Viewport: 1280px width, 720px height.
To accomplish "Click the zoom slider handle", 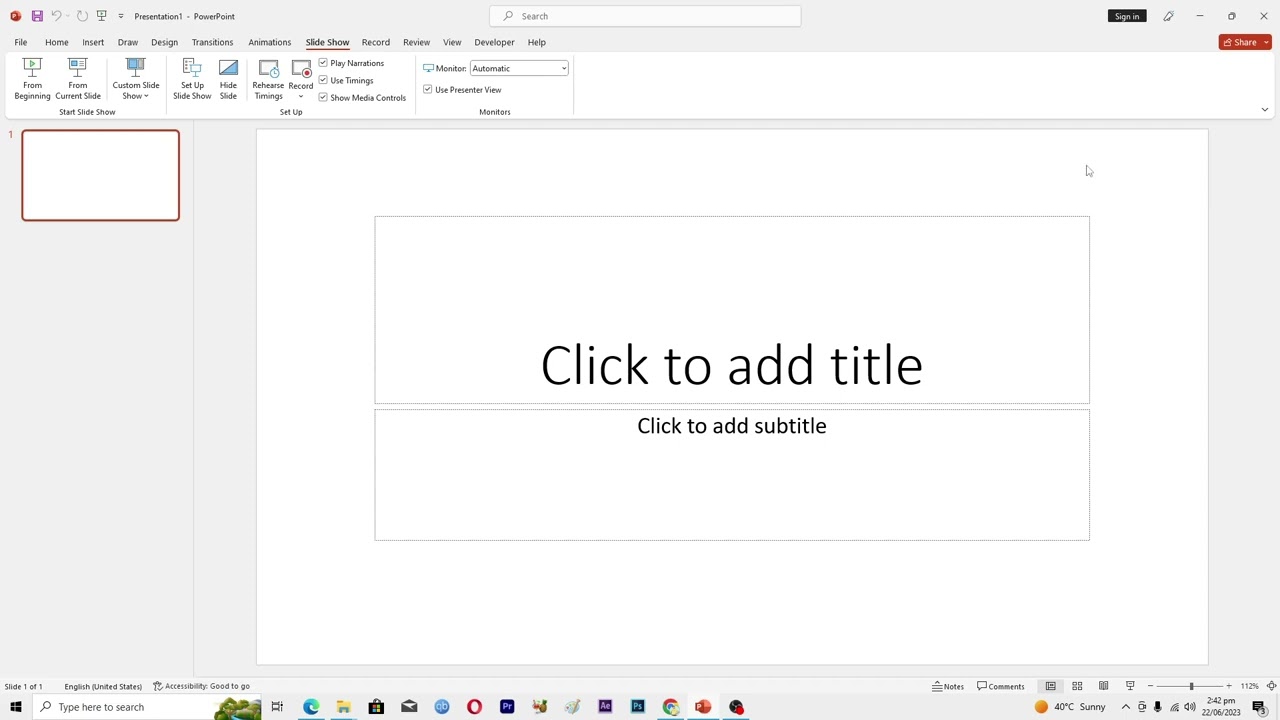I will [x=1191, y=686].
